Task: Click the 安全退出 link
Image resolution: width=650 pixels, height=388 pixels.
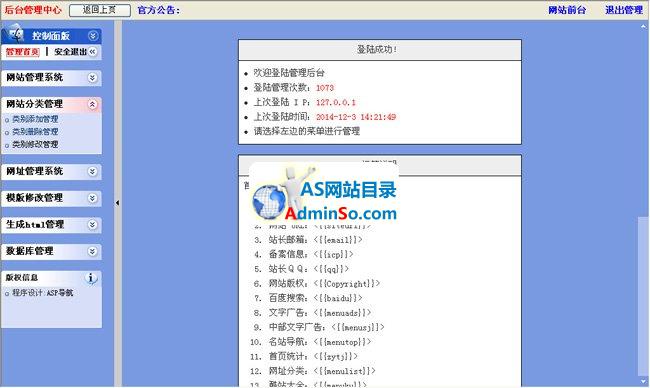Action: (70, 52)
